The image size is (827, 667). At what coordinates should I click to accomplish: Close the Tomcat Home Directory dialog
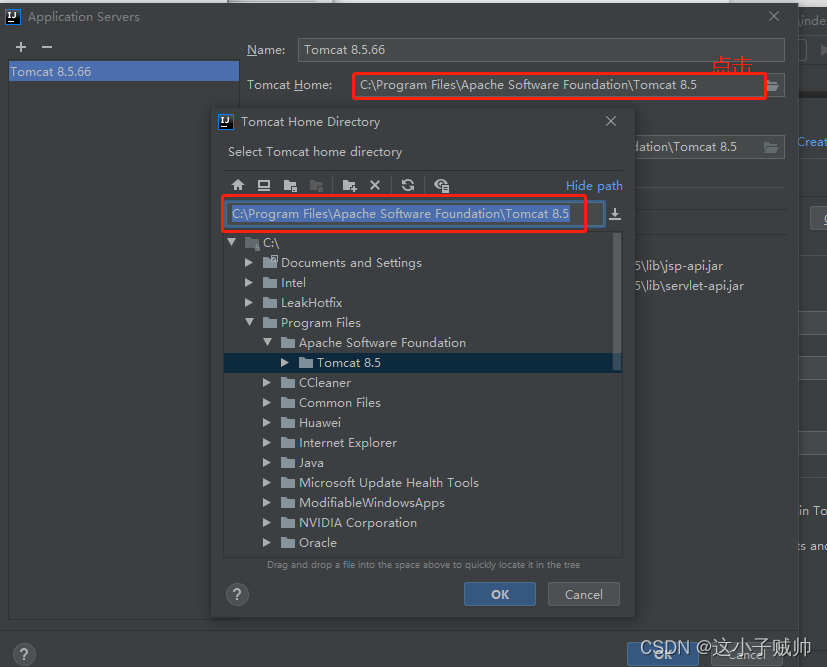point(611,121)
